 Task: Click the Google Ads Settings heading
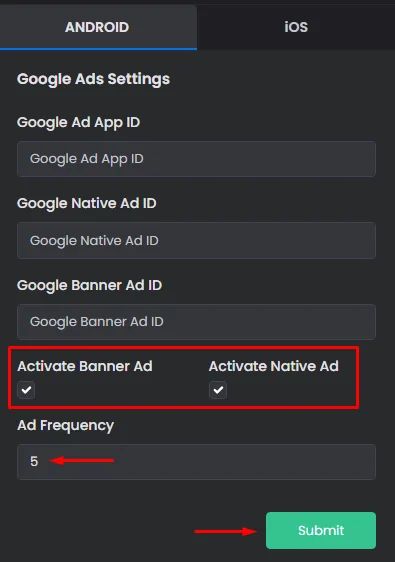[93, 79]
